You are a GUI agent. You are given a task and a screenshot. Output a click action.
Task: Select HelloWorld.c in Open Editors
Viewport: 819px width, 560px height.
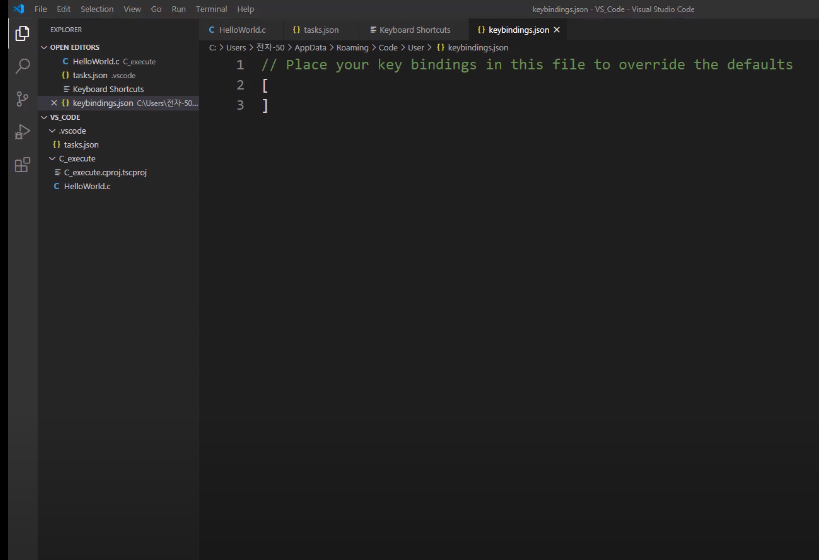pyautogui.click(x=119, y=61)
